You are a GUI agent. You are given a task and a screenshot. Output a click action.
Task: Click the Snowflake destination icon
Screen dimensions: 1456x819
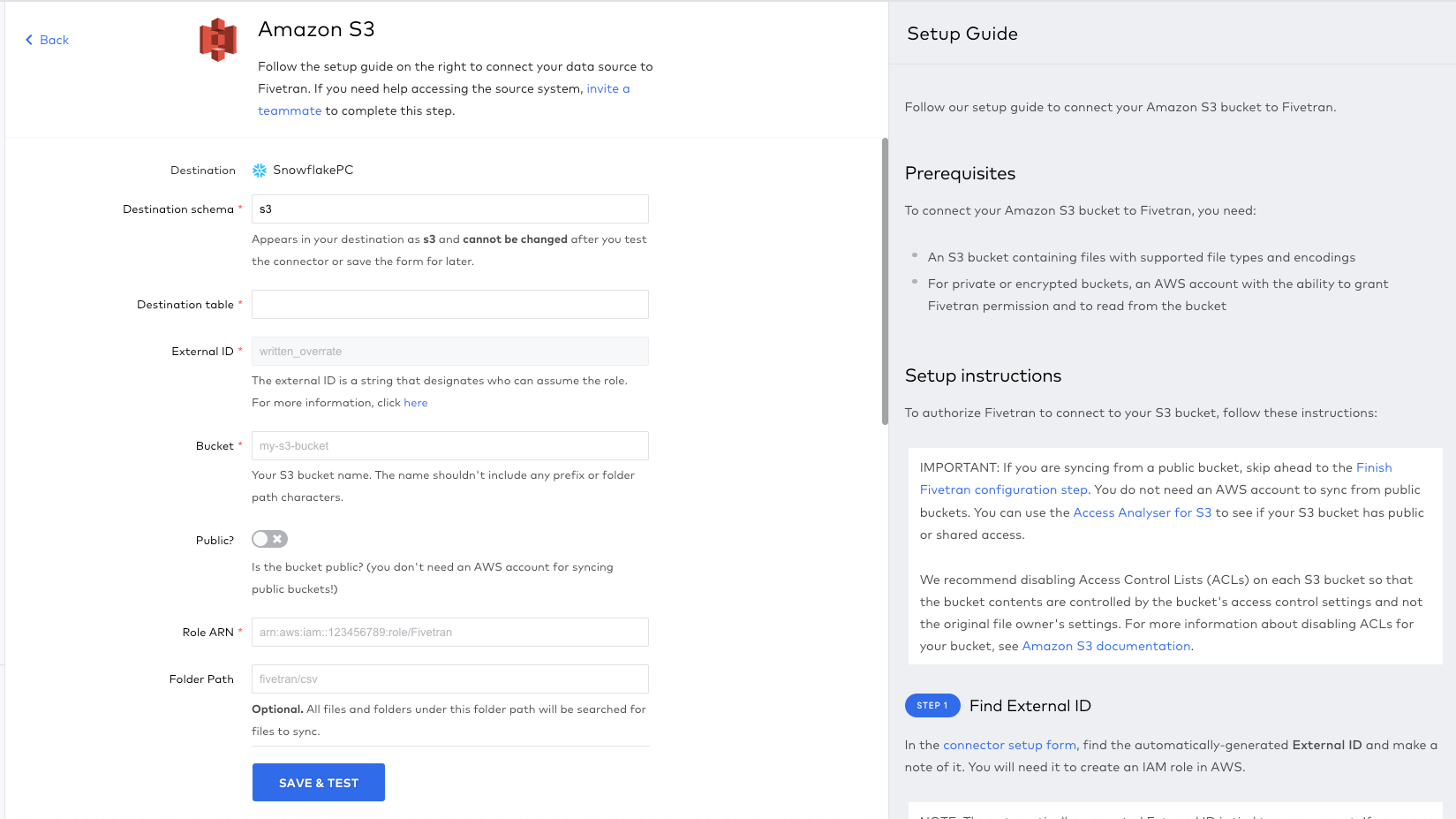[259, 170]
